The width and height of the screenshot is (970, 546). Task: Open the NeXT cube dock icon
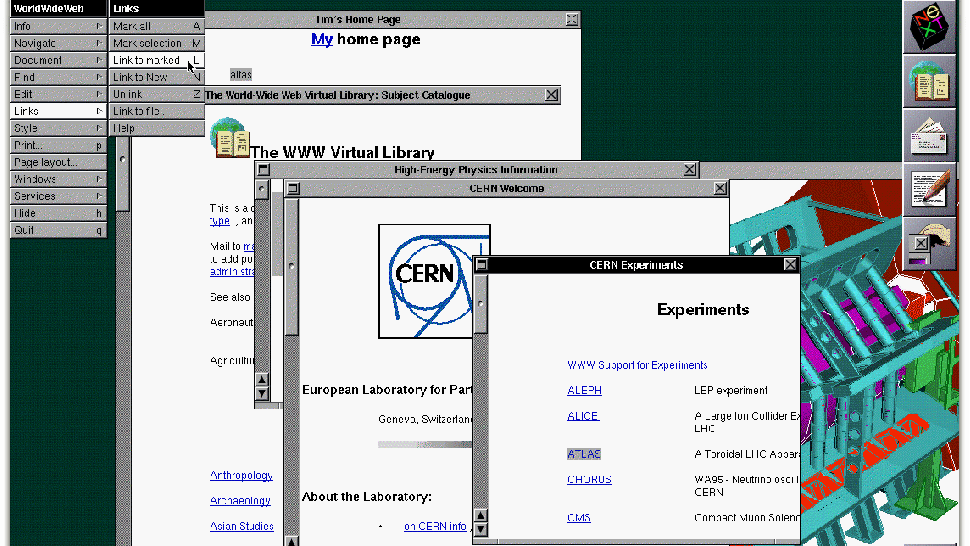[x=929, y=27]
